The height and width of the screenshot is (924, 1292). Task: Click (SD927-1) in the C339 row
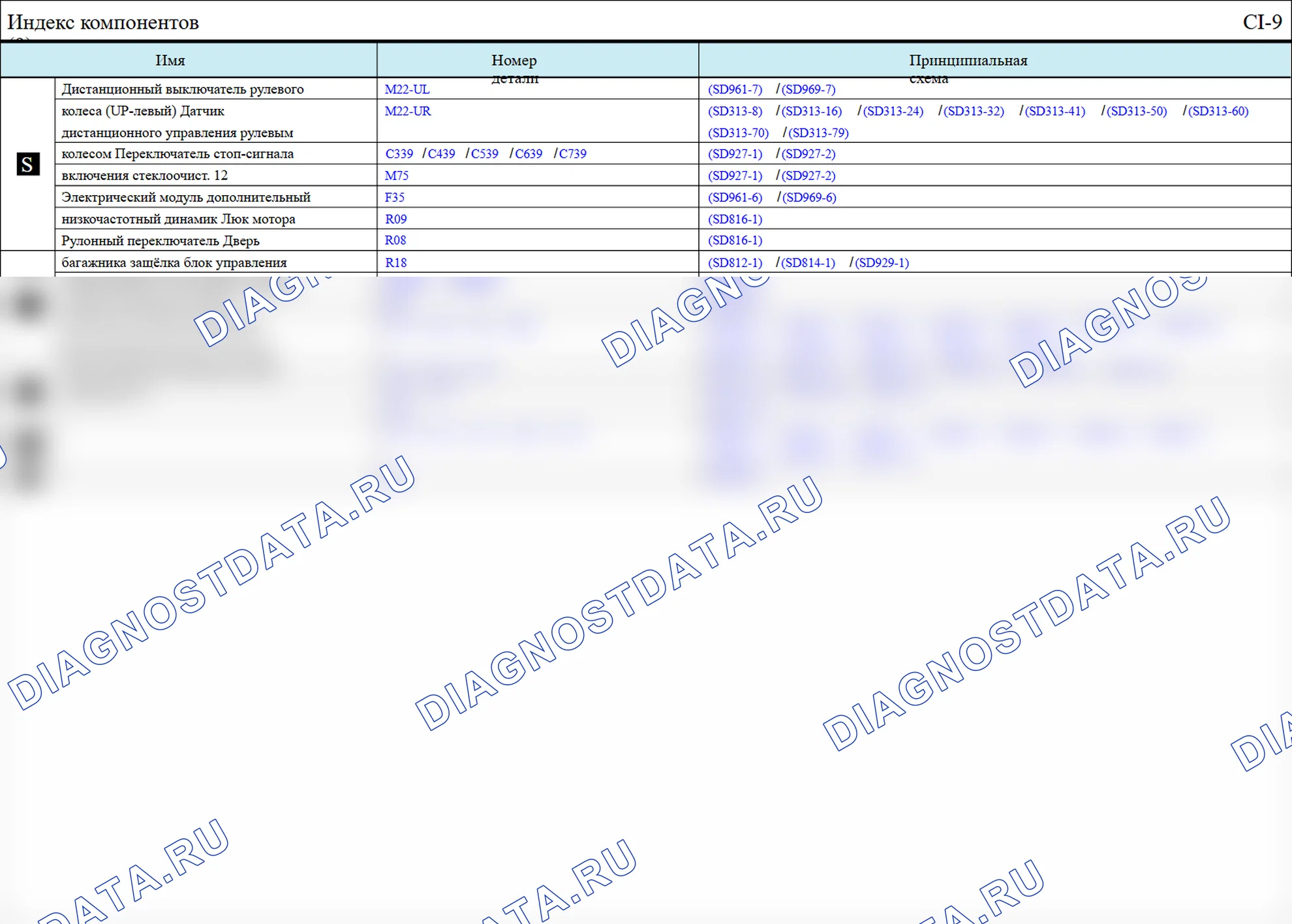tap(735, 153)
